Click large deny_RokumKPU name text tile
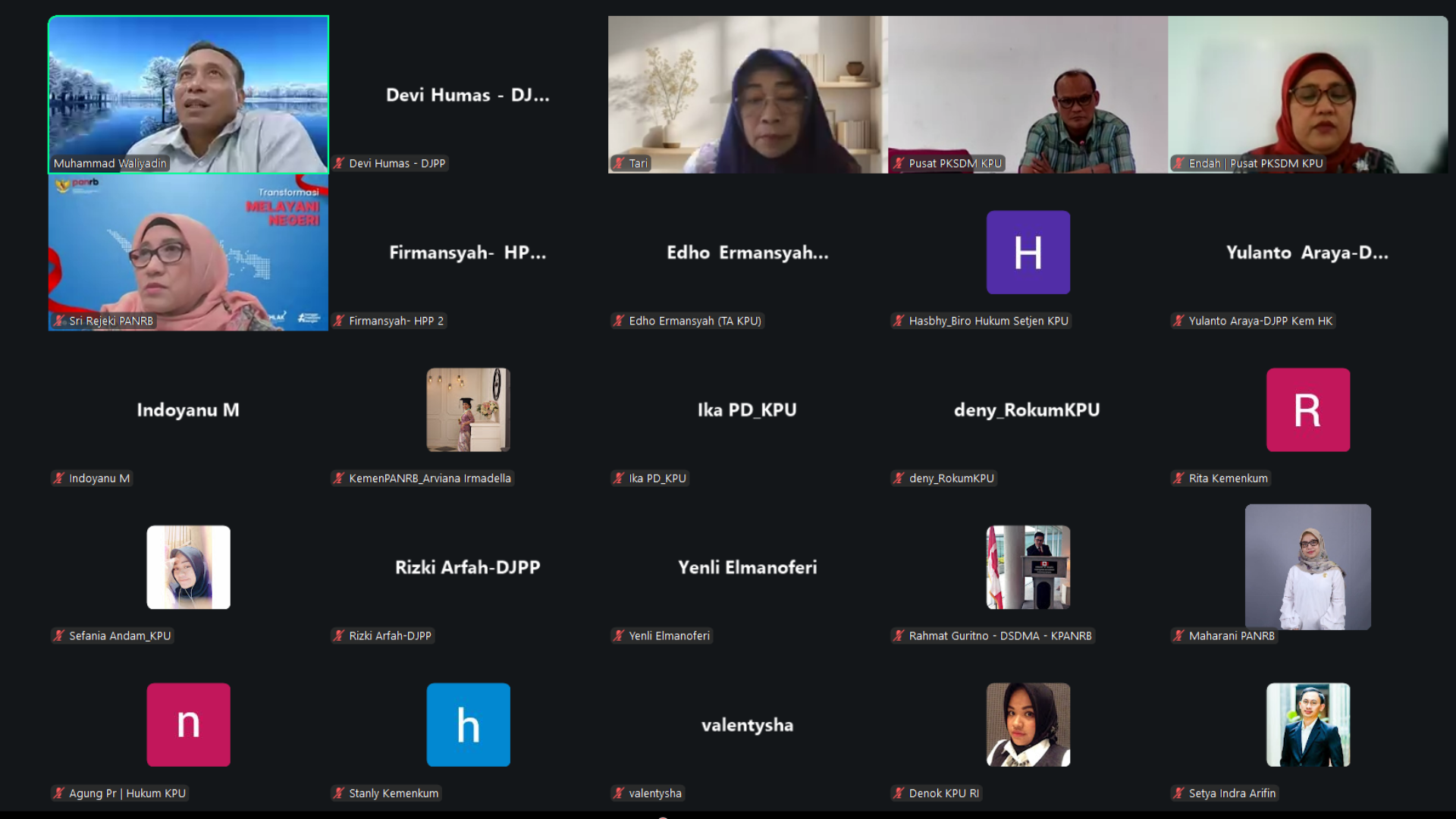The width and height of the screenshot is (1456, 819). [1027, 410]
